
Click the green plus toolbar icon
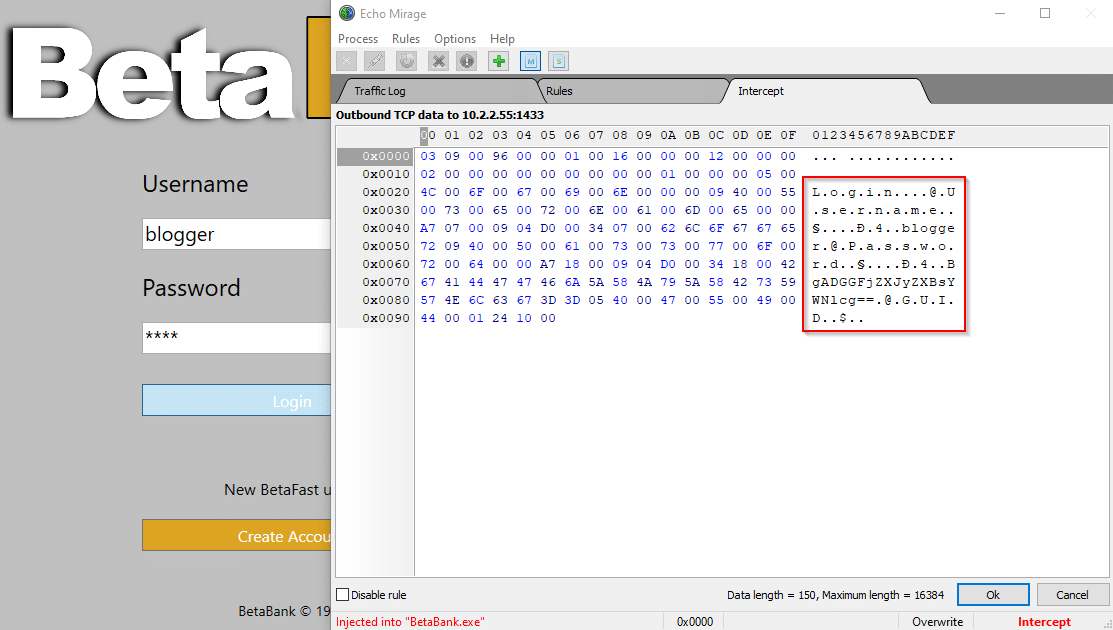[499, 61]
